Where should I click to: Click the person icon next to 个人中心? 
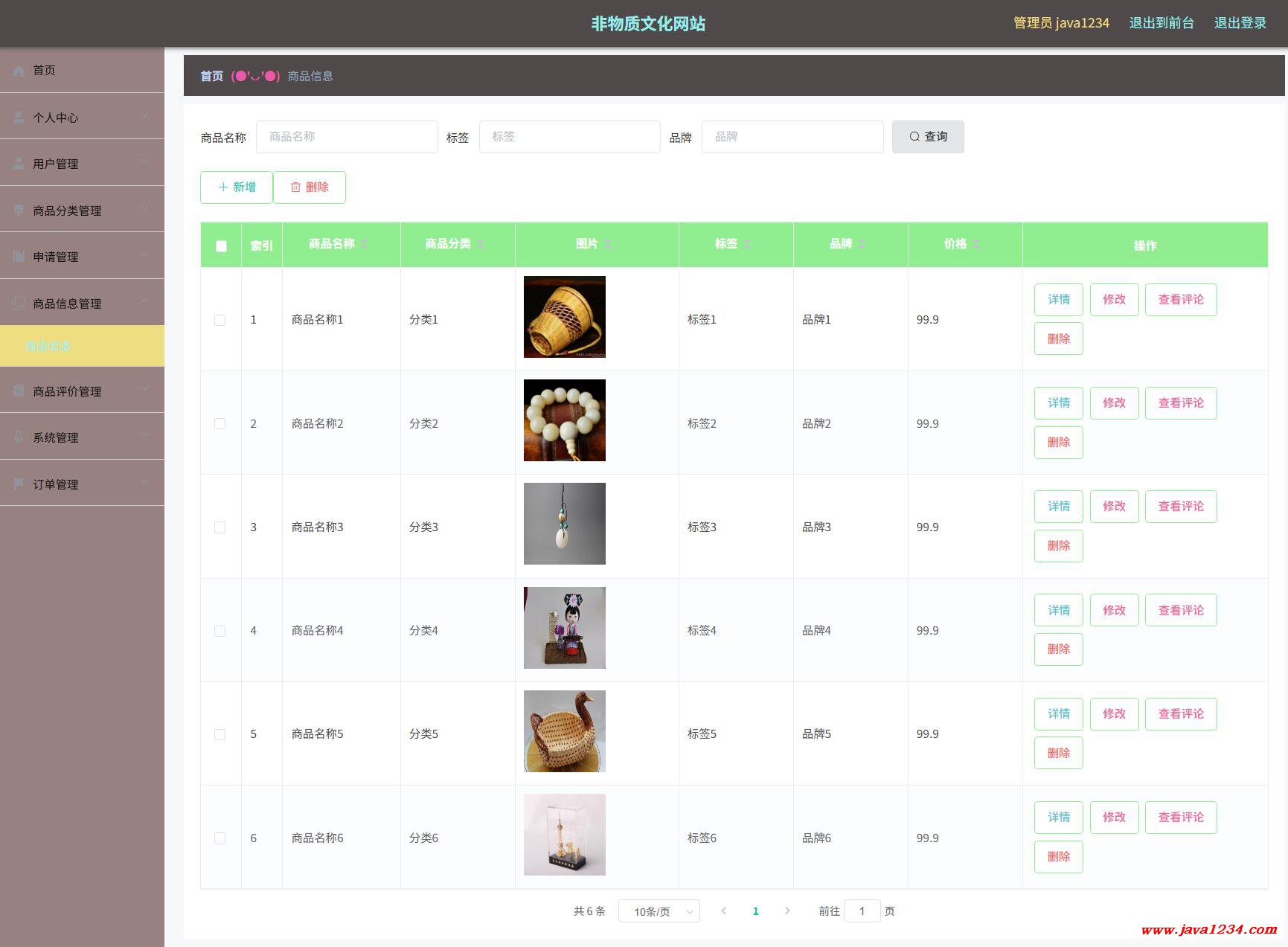19,118
